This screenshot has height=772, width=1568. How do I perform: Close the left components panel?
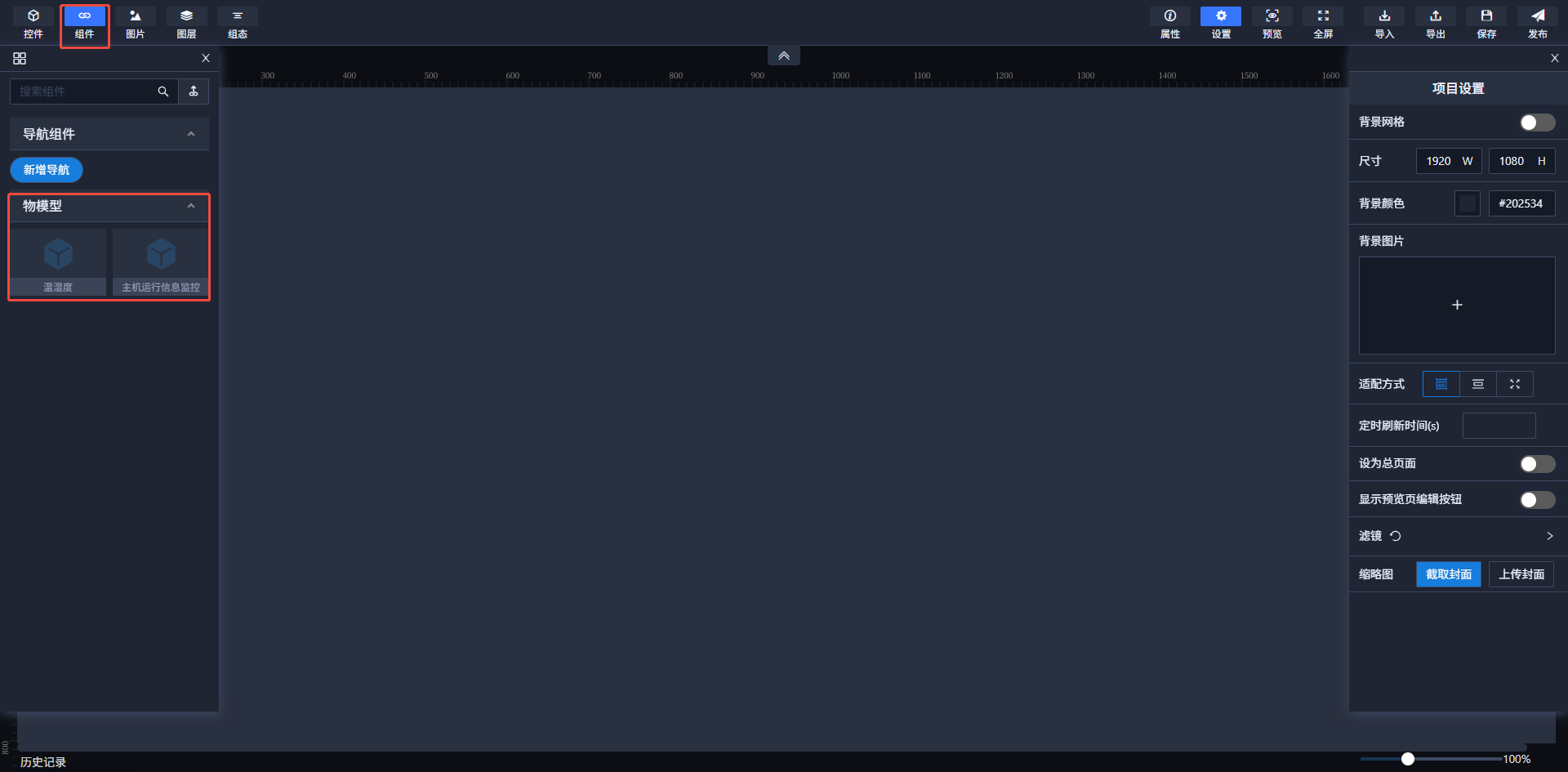(x=206, y=58)
